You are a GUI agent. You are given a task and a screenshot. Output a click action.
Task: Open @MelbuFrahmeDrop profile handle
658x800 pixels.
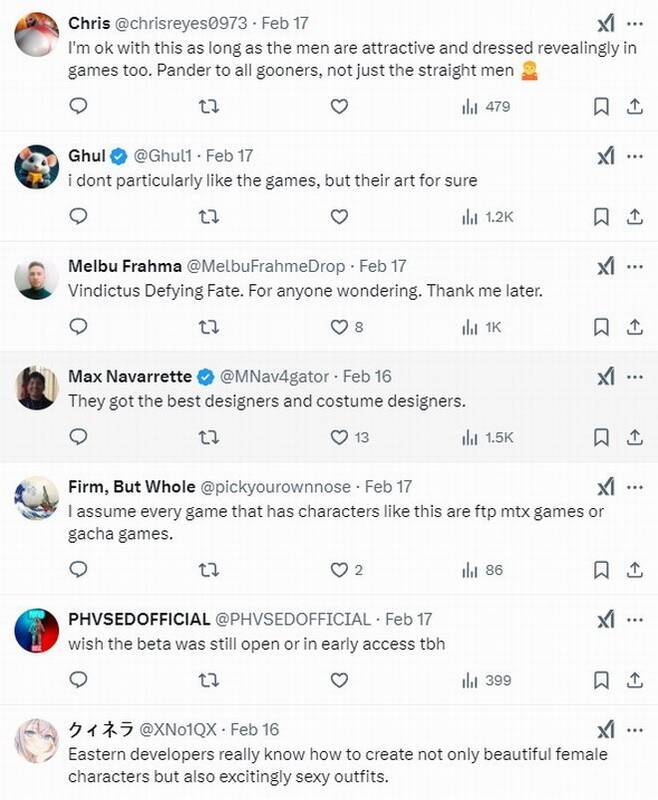[x=265, y=266]
